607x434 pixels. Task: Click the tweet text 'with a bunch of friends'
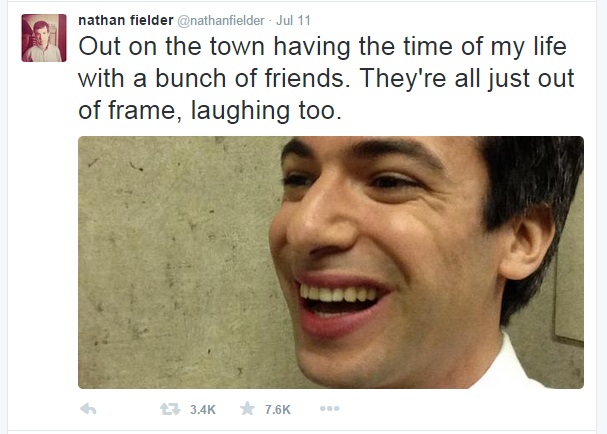pyautogui.click(x=211, y=78)
